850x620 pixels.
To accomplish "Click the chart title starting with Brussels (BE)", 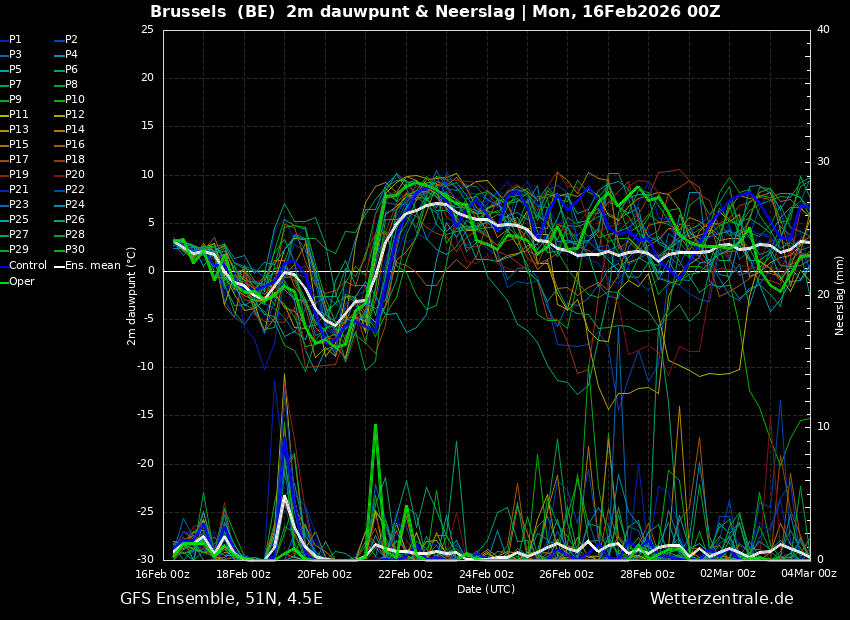I will point(435,12).
